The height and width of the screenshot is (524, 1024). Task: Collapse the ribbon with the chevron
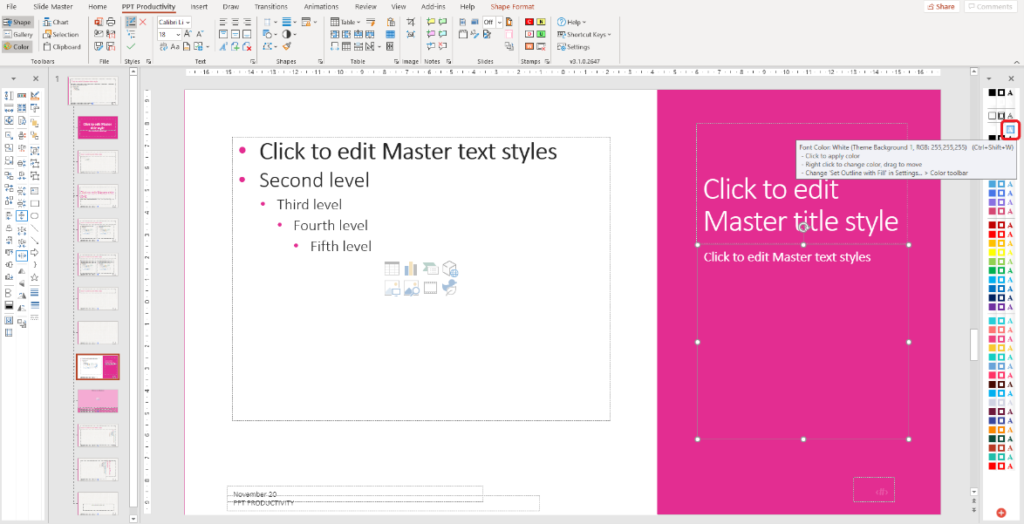coord(1015,61)
